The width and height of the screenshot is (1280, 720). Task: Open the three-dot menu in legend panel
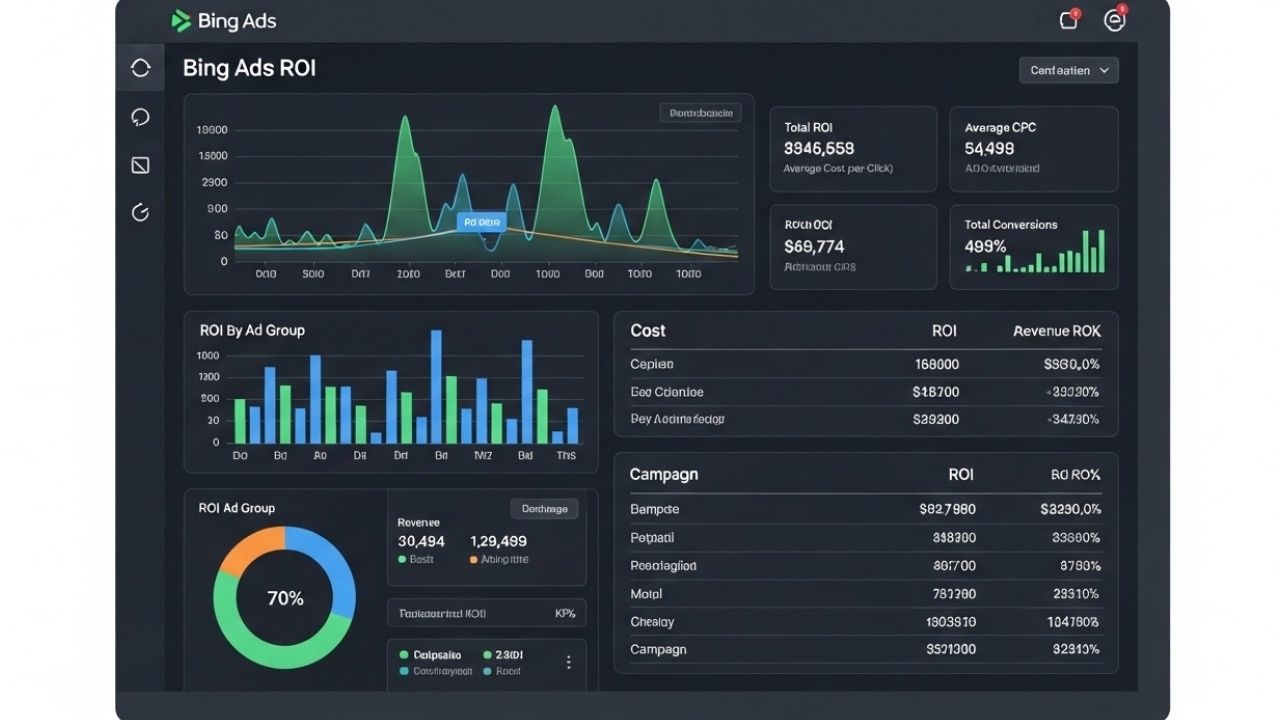(568, 662)
